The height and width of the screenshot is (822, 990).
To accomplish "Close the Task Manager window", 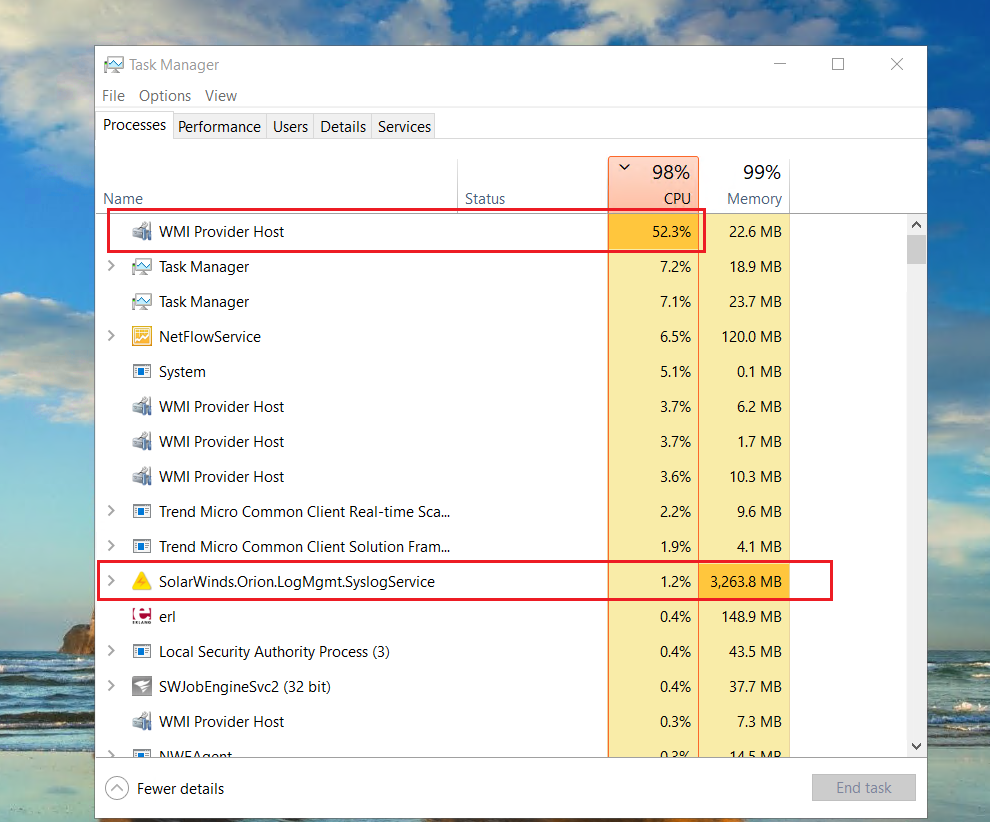I will [x=897, y=64].
